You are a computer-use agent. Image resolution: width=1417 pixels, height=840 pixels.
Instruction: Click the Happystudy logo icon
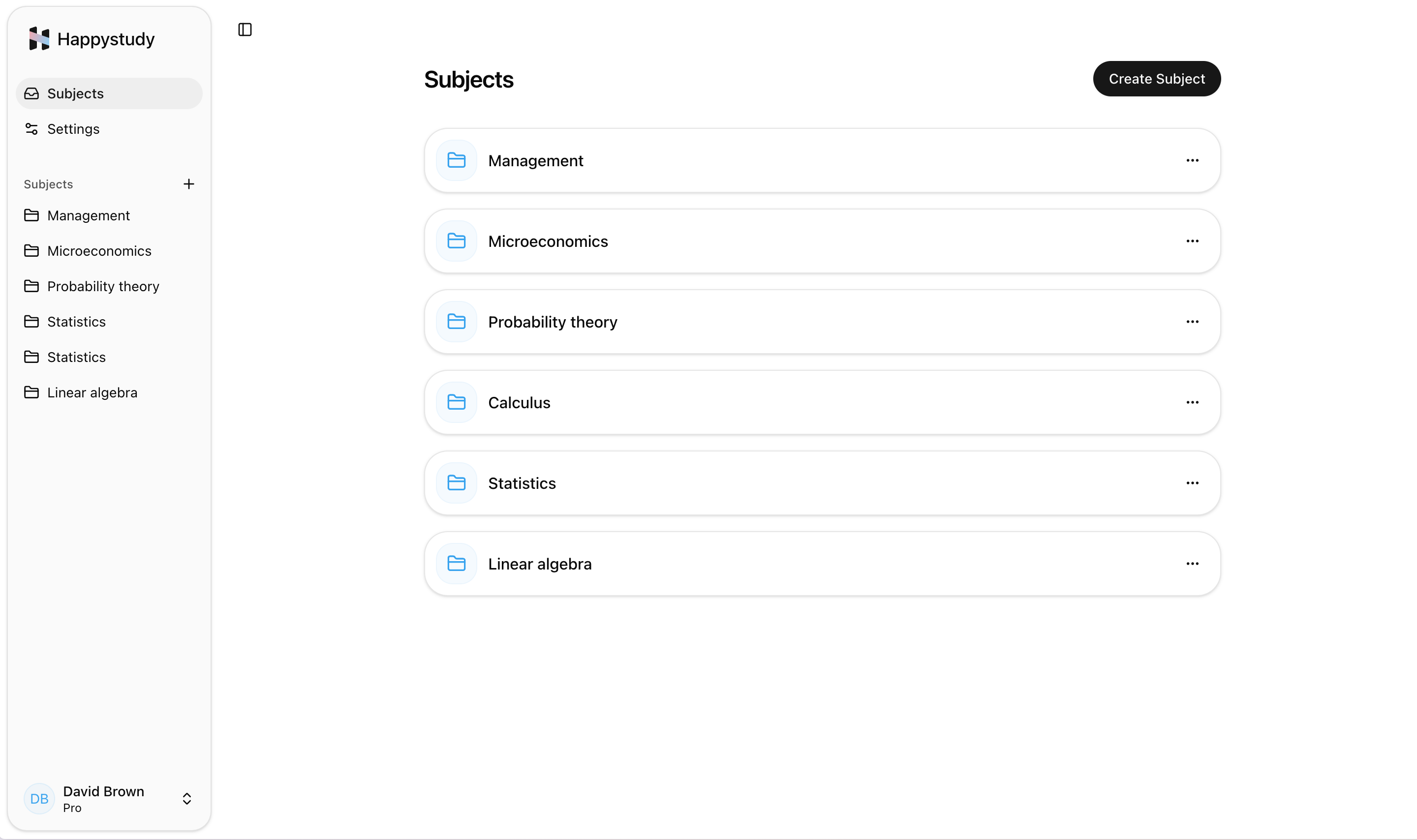(37, 38)
